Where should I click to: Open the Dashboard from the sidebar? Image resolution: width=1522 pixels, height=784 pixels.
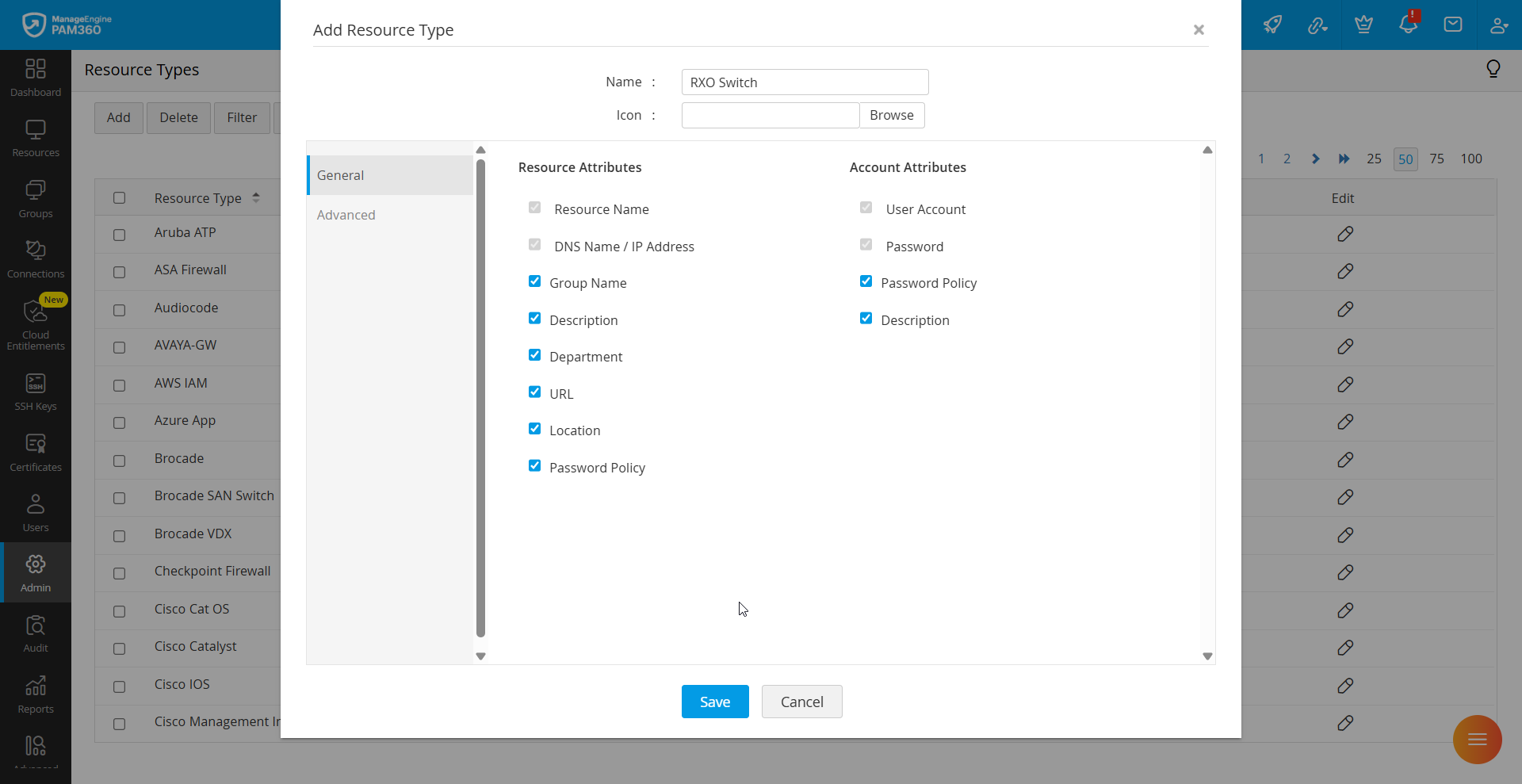(x=35, y=77)
